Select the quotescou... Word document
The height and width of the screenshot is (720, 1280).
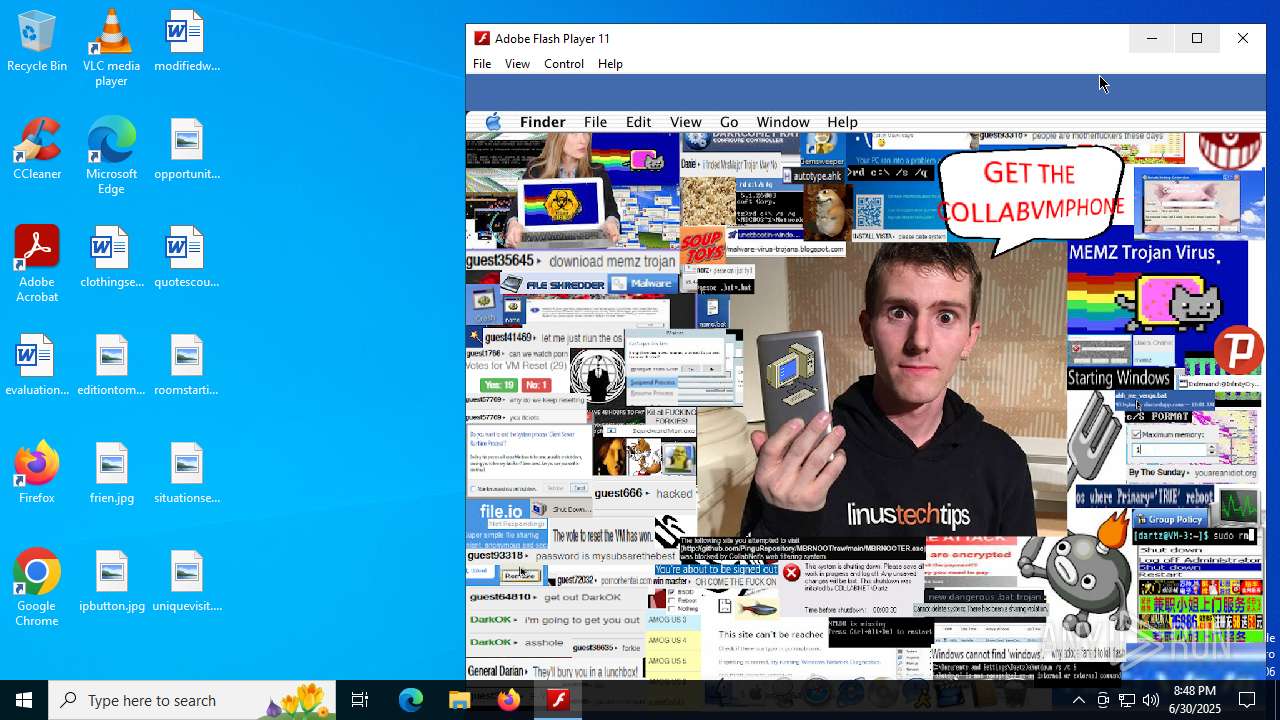point(186,258)
